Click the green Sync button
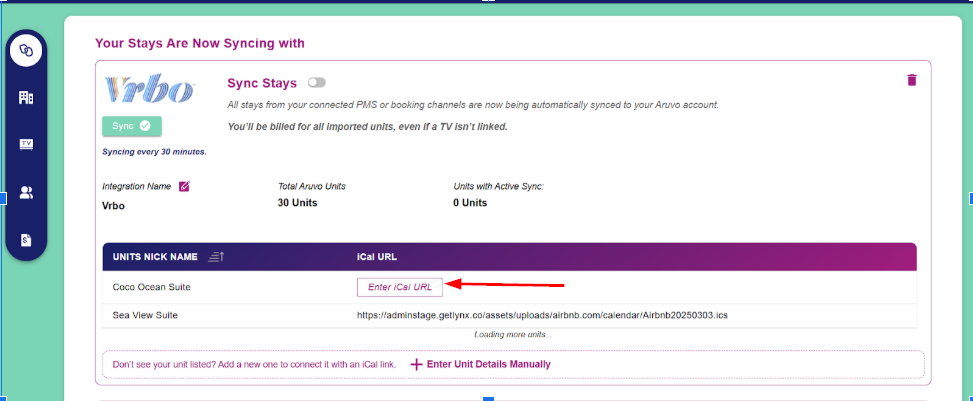This screenshot has width=973, height=401. [132, 126]
